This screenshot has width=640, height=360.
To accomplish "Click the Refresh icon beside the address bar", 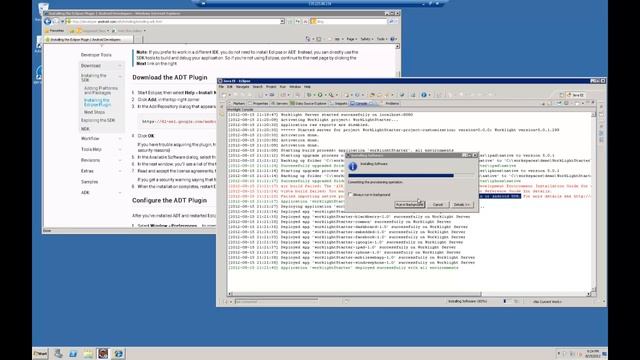I will point(298,21).
